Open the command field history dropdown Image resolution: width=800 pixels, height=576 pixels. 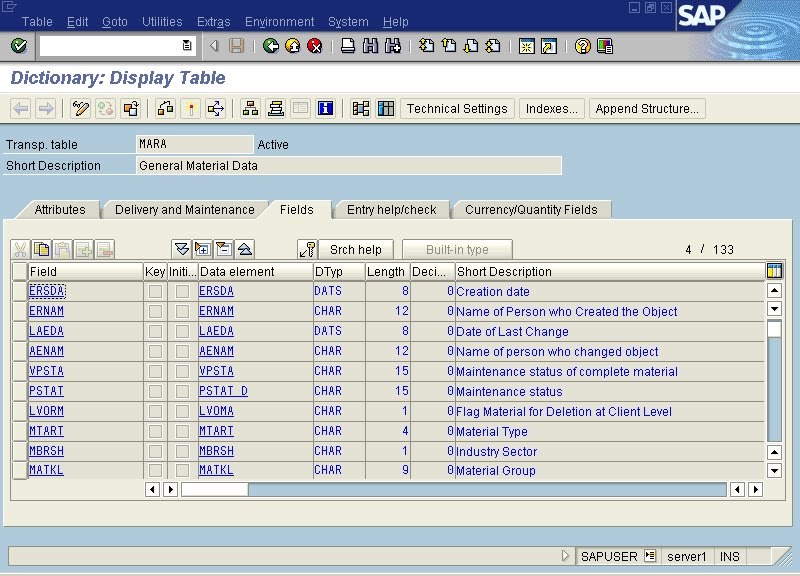(187, 45)
